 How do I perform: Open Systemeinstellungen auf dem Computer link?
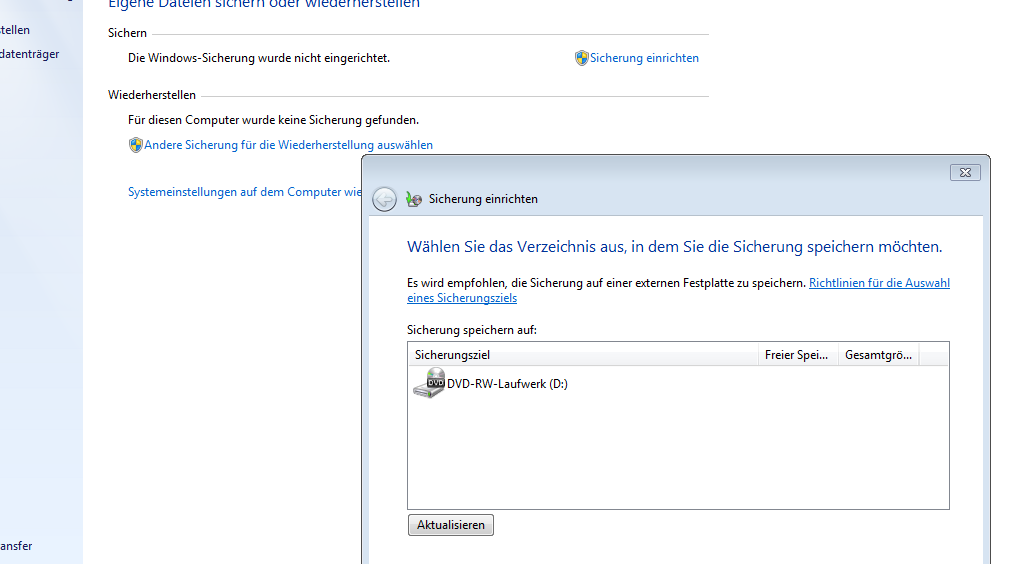point(244,192)
